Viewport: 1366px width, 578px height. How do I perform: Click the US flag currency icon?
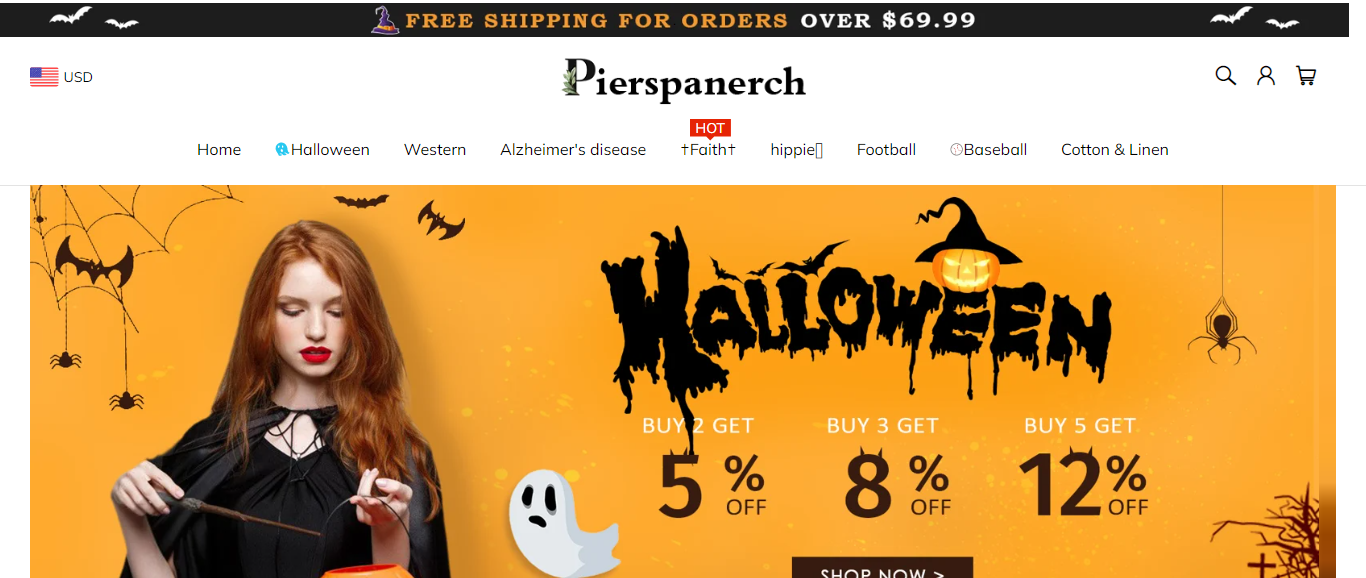(44, 77)
